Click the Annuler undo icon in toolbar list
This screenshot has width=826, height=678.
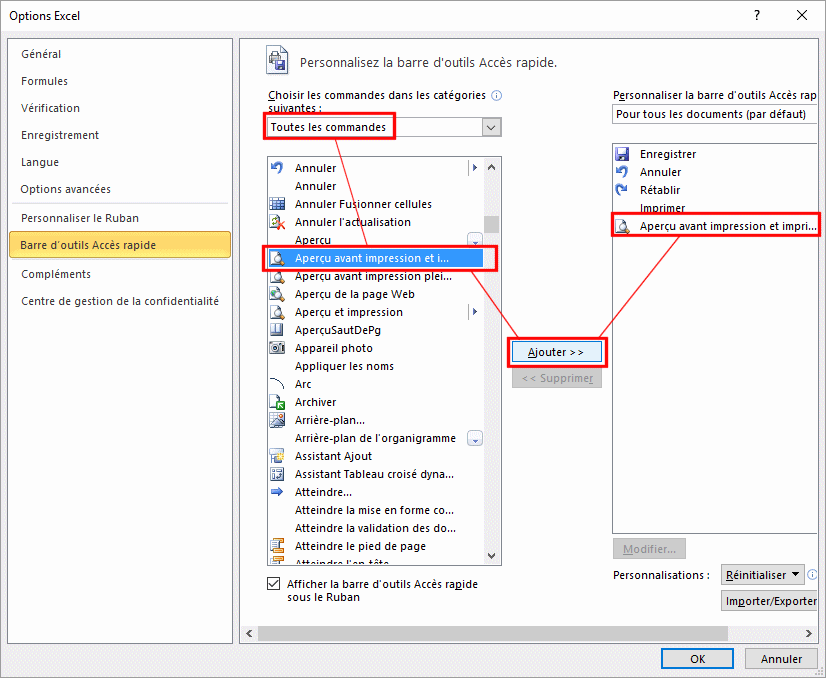tap(622, 172)
